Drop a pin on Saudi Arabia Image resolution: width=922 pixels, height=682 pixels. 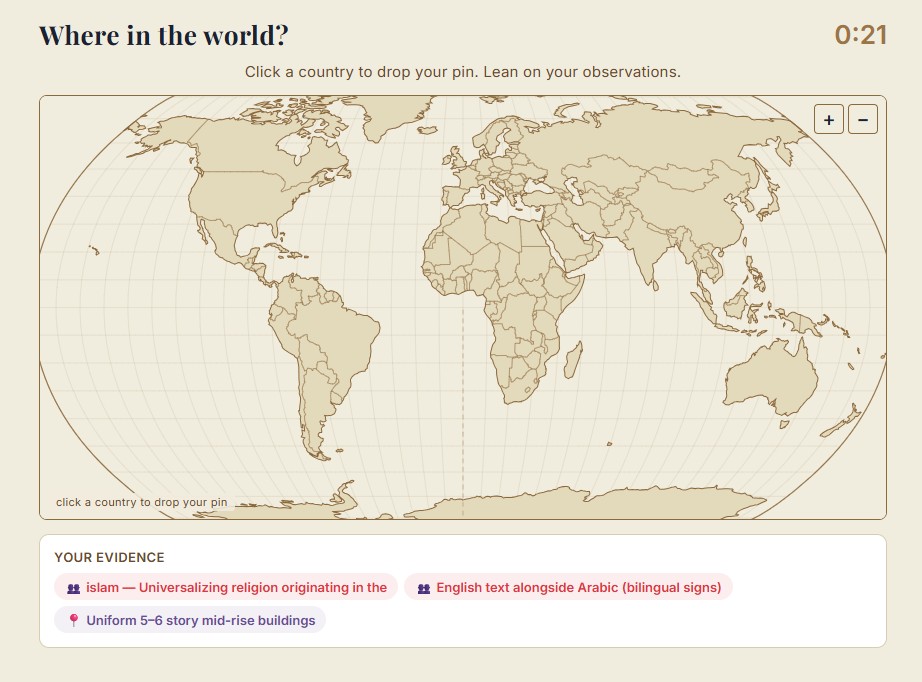coord(567,241)
